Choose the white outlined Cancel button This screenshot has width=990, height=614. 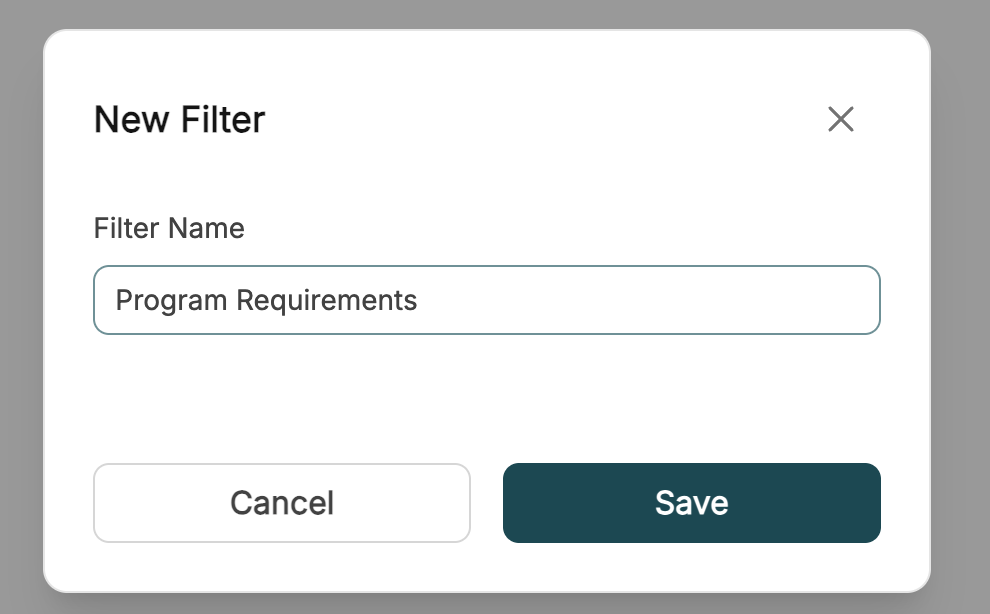pos(282,503)
